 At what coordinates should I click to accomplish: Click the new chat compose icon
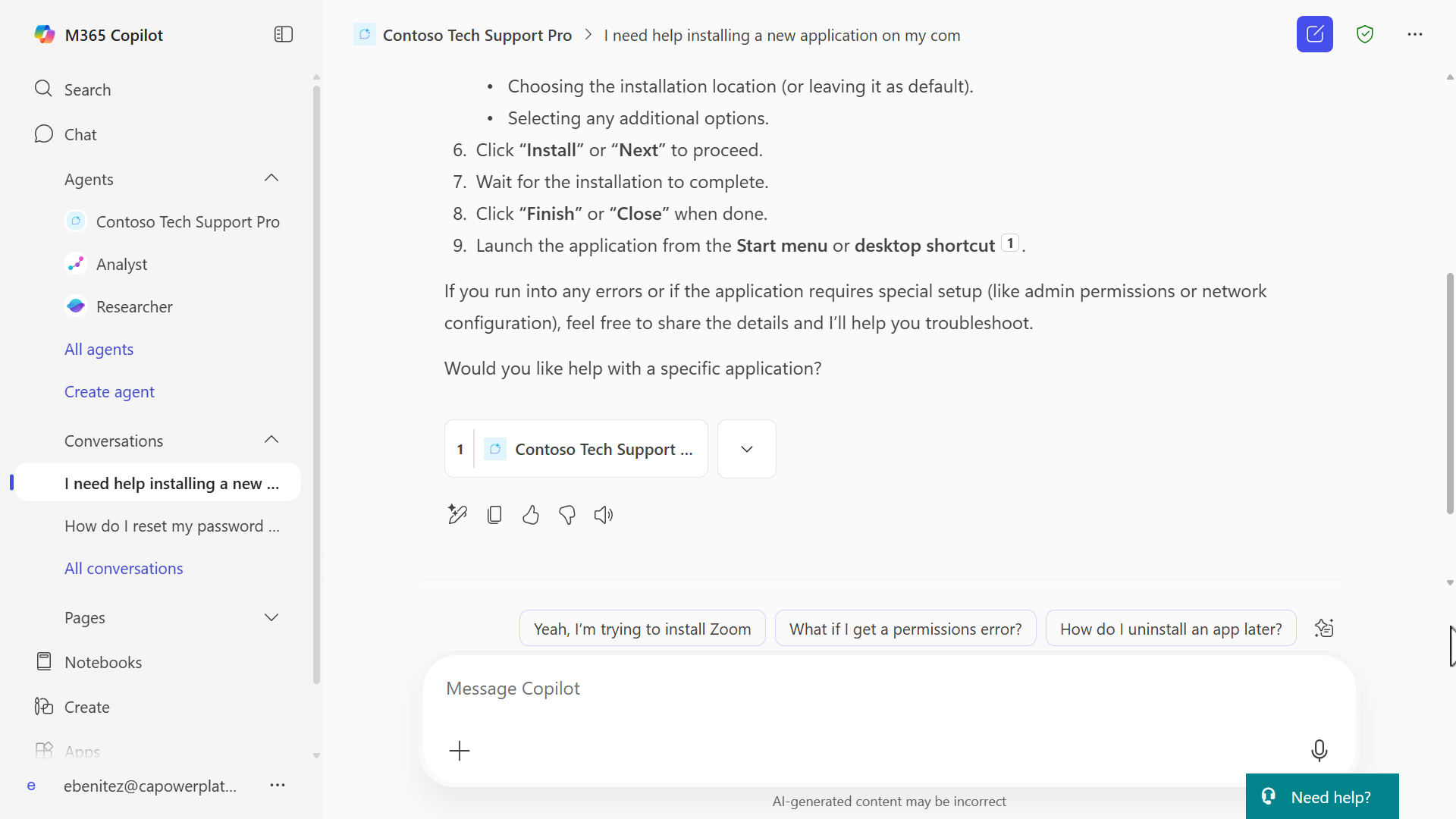tap(1314, 34)
